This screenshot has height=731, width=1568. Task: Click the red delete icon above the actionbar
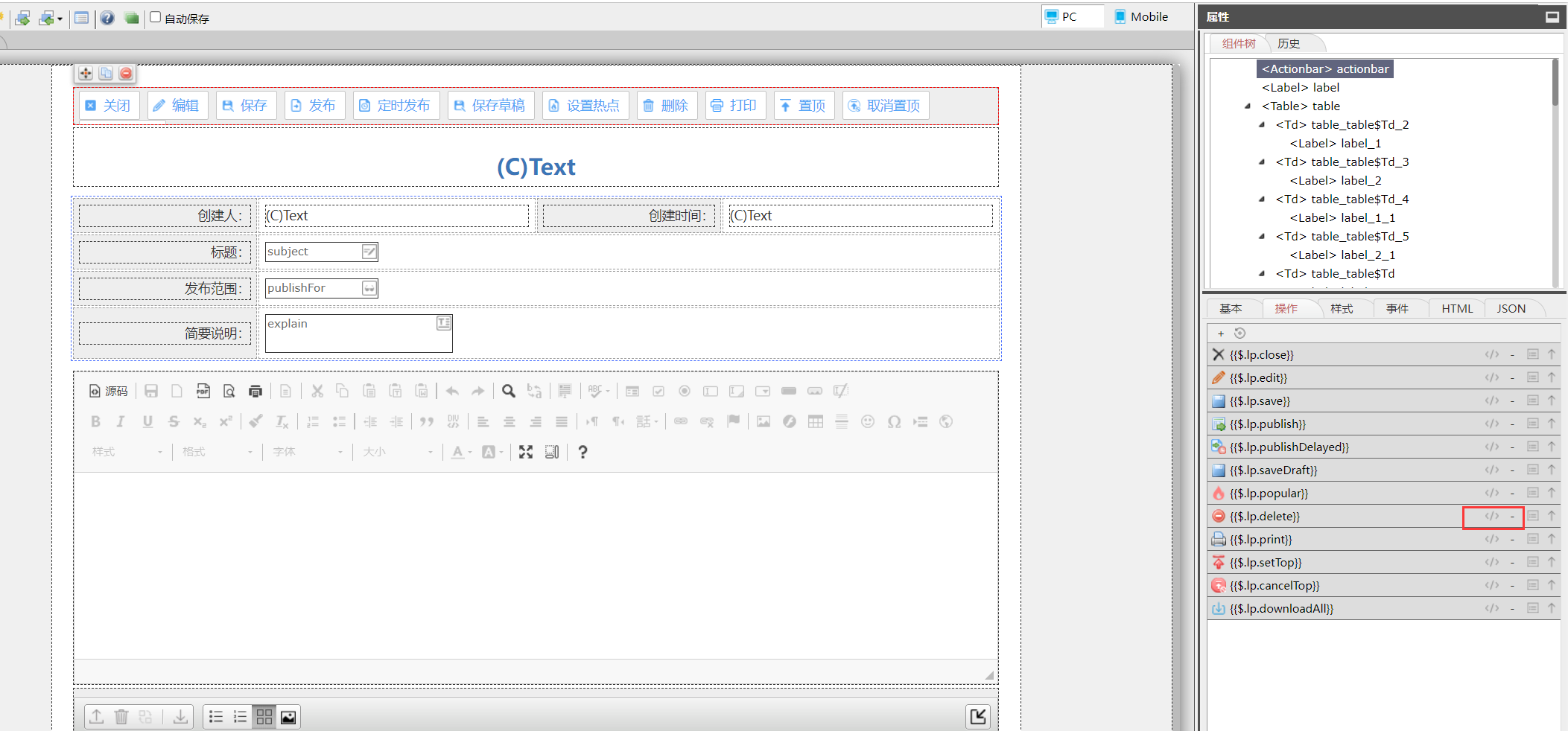tap(126, 73)
